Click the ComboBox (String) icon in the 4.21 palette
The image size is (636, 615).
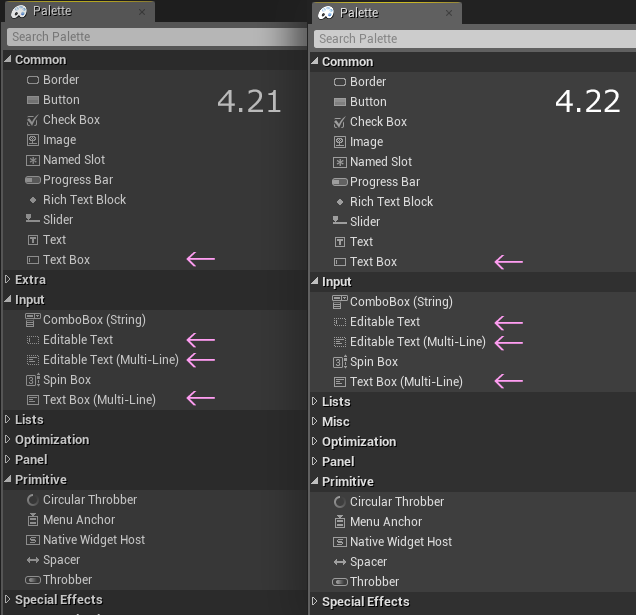click(x=33, y=320)
